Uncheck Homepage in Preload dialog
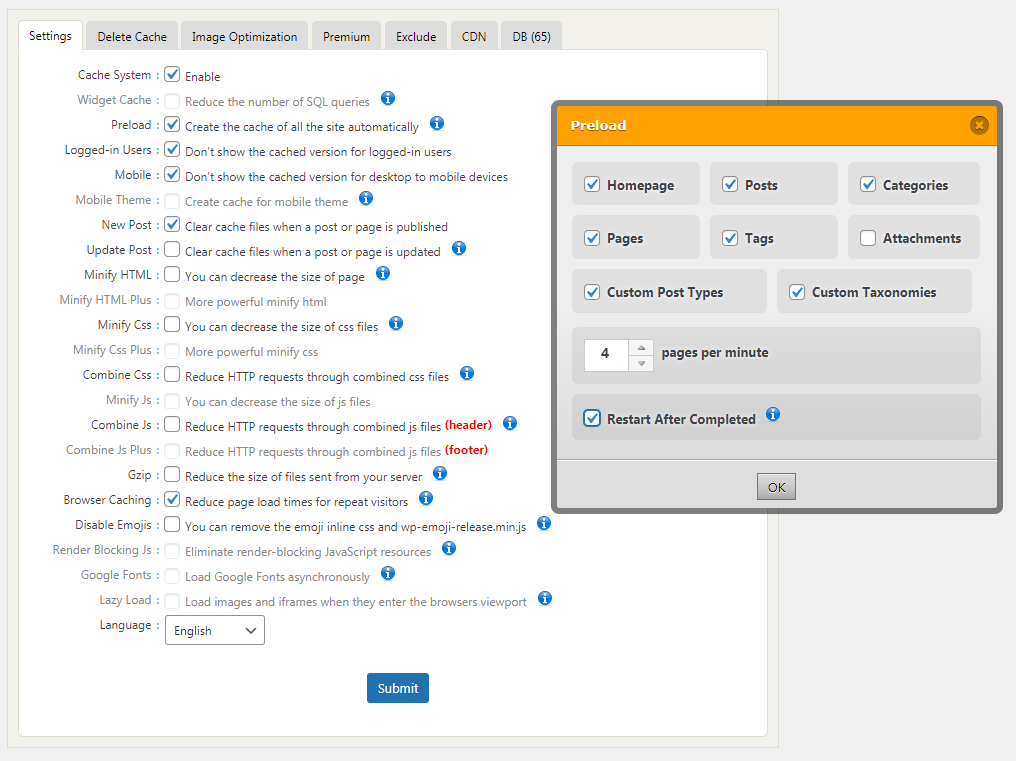 pyautogui.click(x=592, y=185)
